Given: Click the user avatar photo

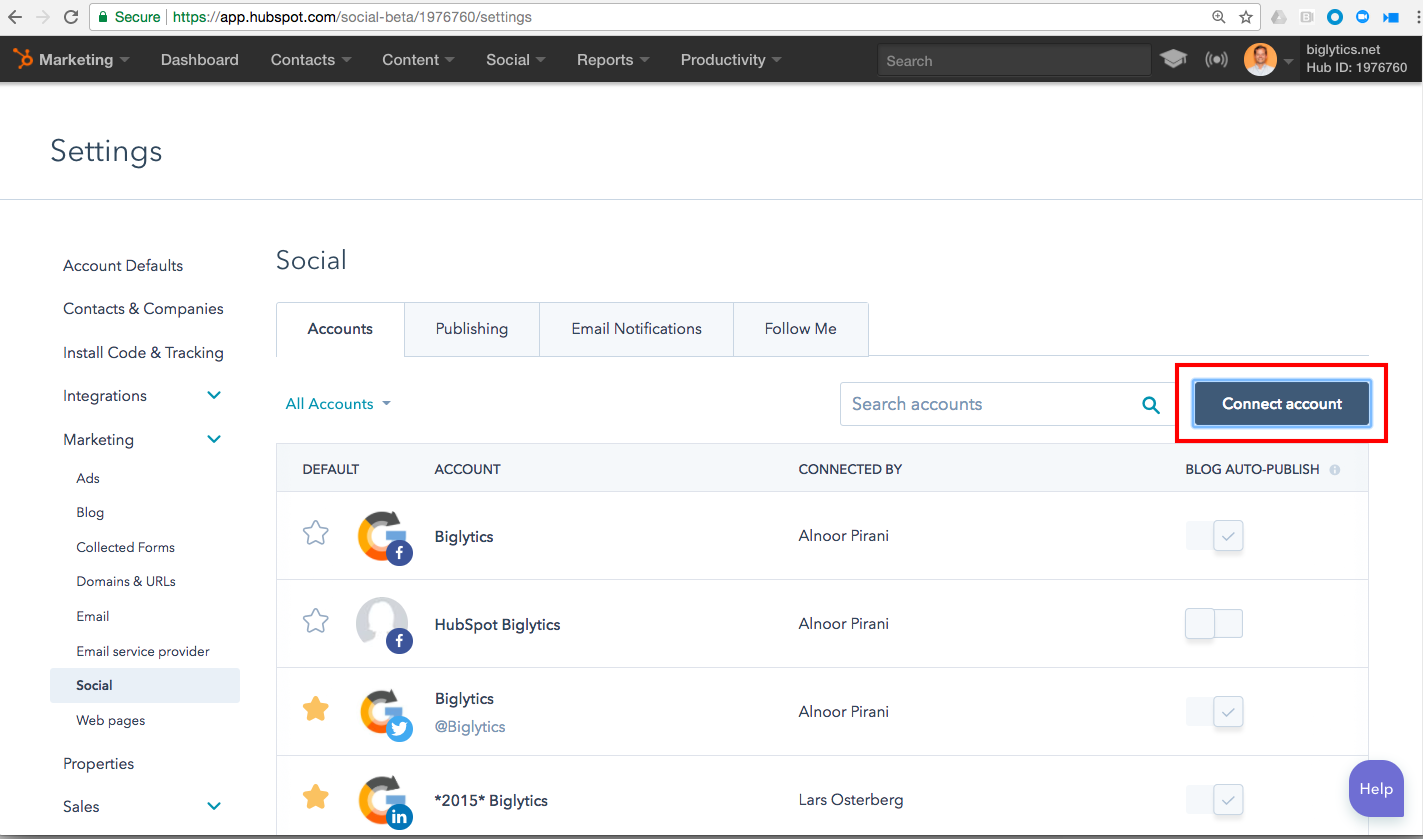Looking at the screenshot, I should [x=1260, y=60].
